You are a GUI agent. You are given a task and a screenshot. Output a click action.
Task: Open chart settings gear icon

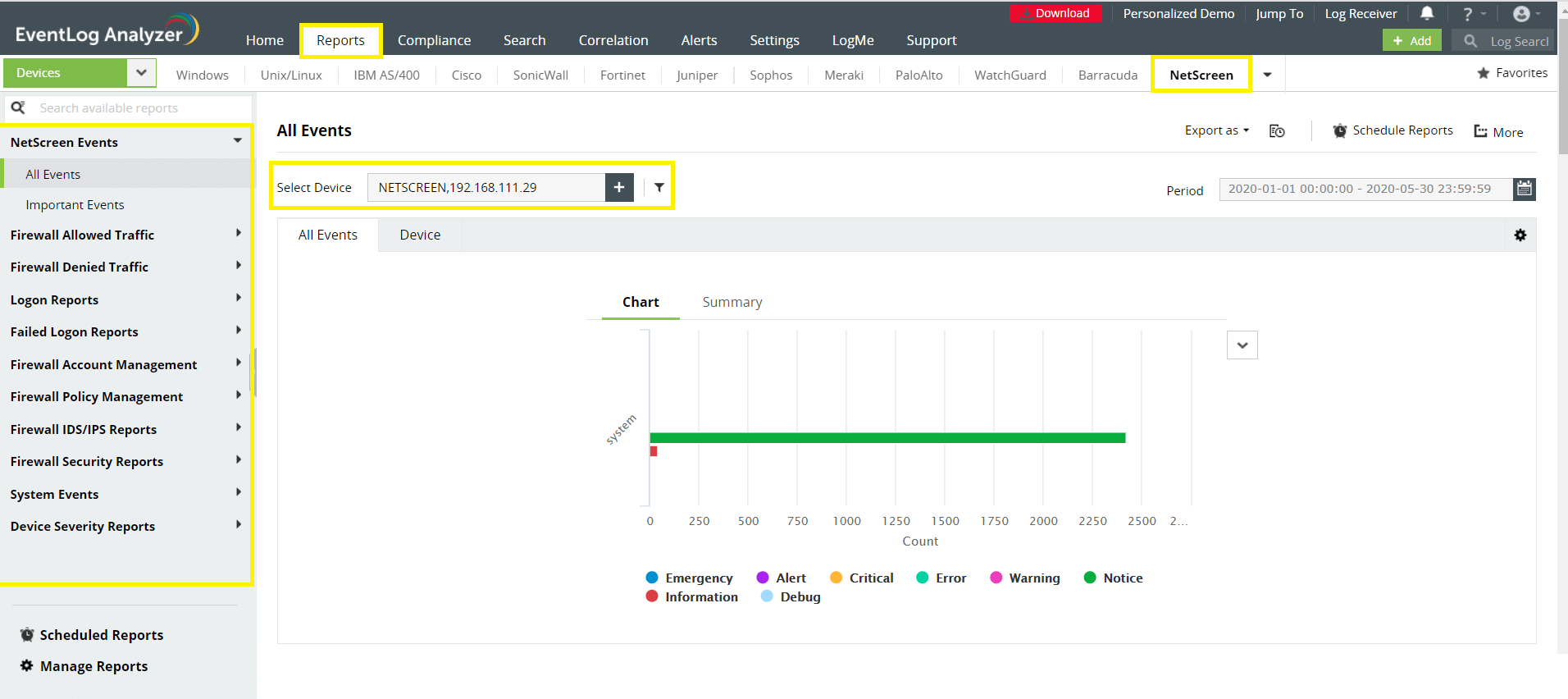pyautogui.click(x=1520, y=235)
